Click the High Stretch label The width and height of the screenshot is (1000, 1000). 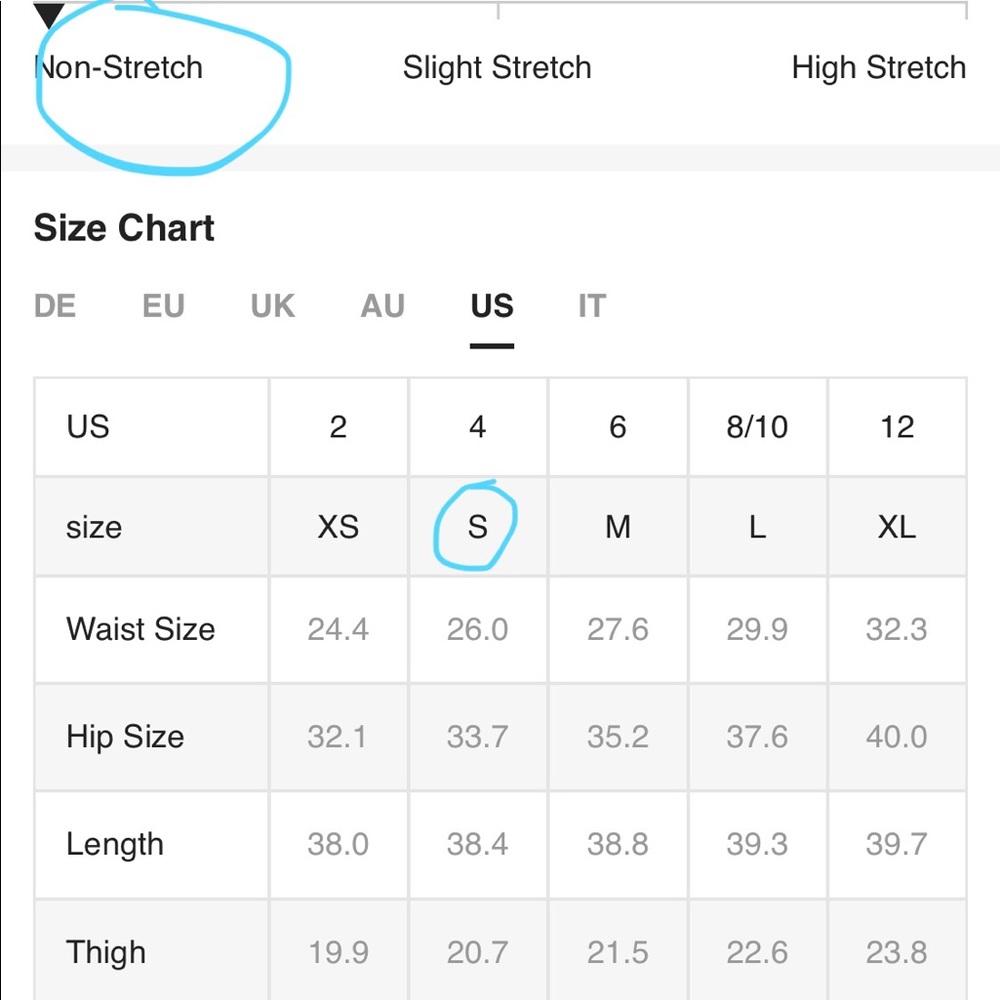(879, 68)
